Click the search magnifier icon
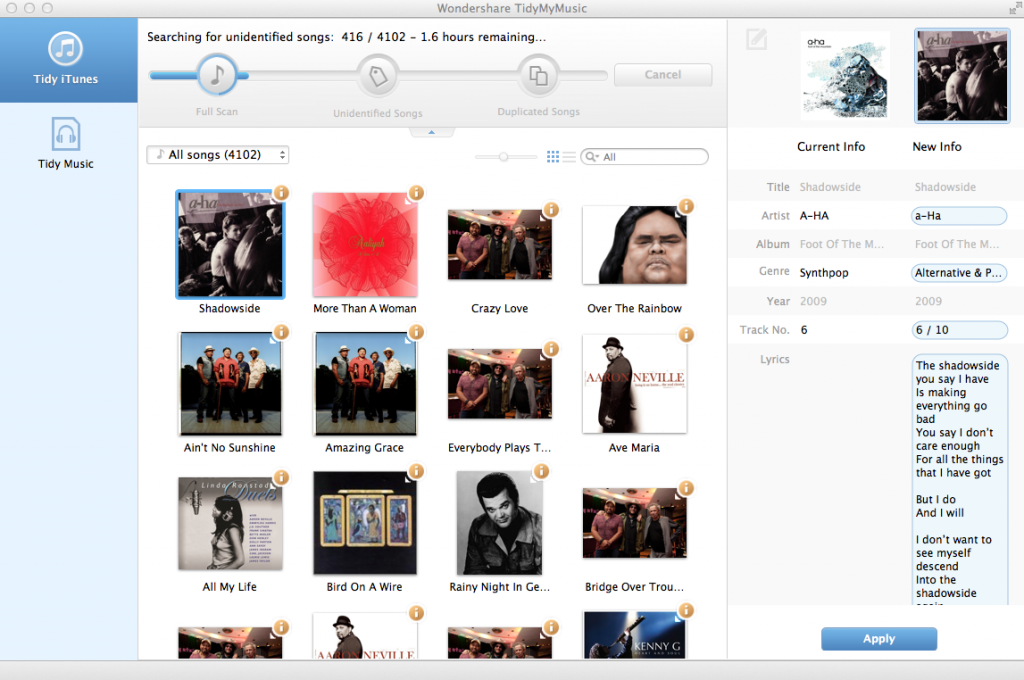1024x680 pixels. point(591,157)
